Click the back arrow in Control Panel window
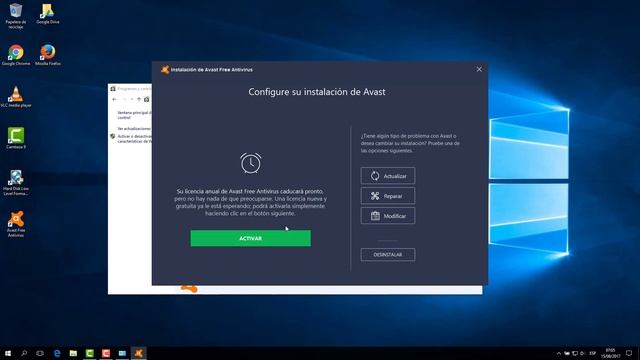This screenshot has width=640, height=360. pos(115,99)
